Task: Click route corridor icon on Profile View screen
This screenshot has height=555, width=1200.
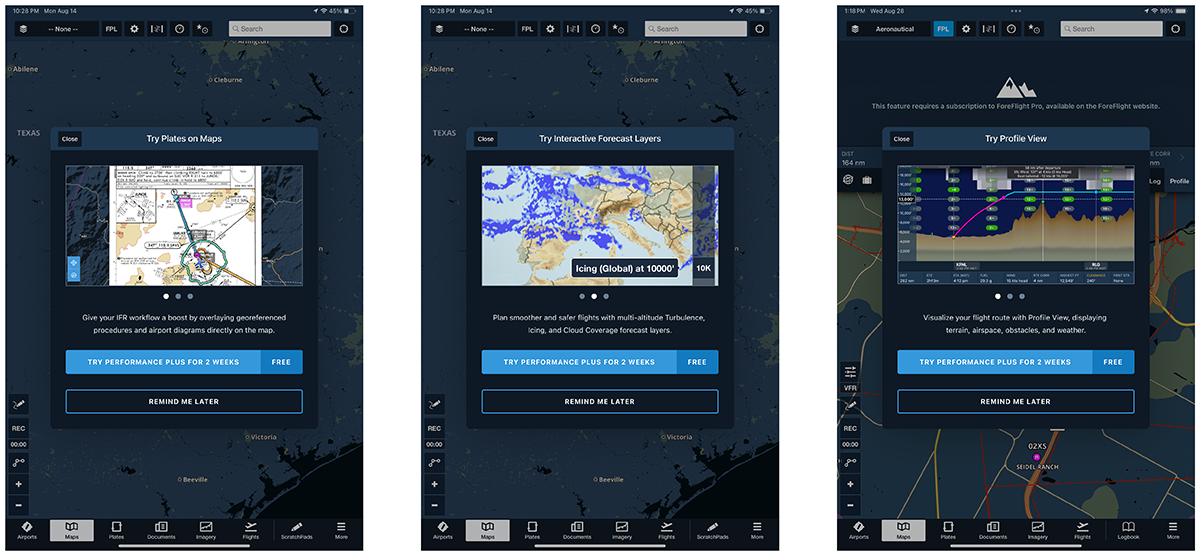Action: tap(988, 29)
